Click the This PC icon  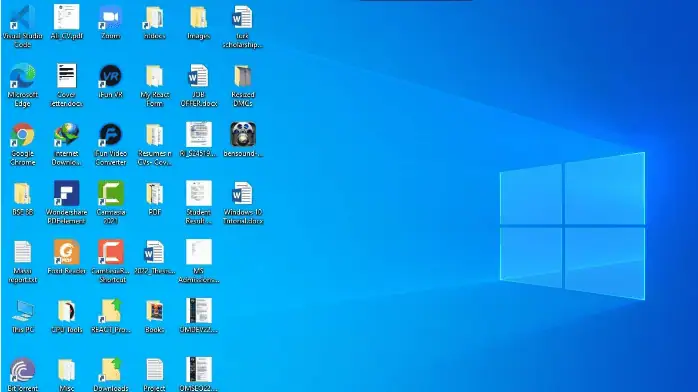point(22,311)
